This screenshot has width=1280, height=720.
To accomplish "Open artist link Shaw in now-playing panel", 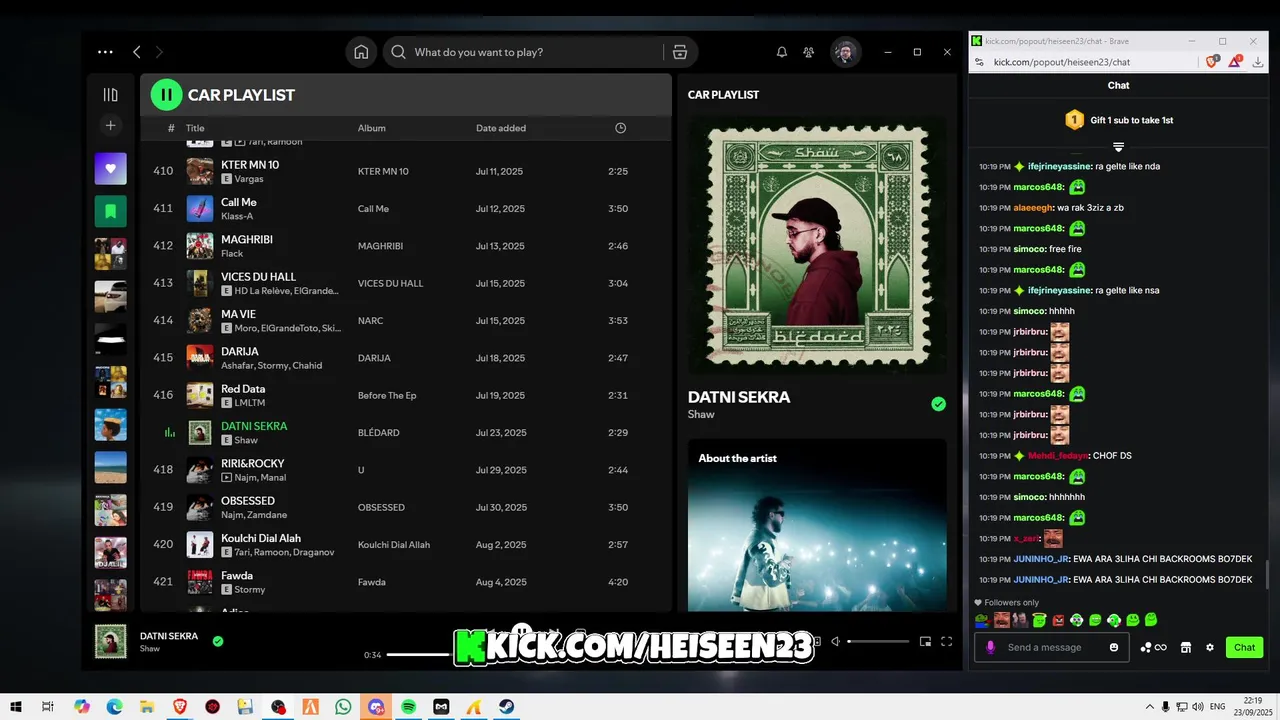I will [x=701, y=414].
